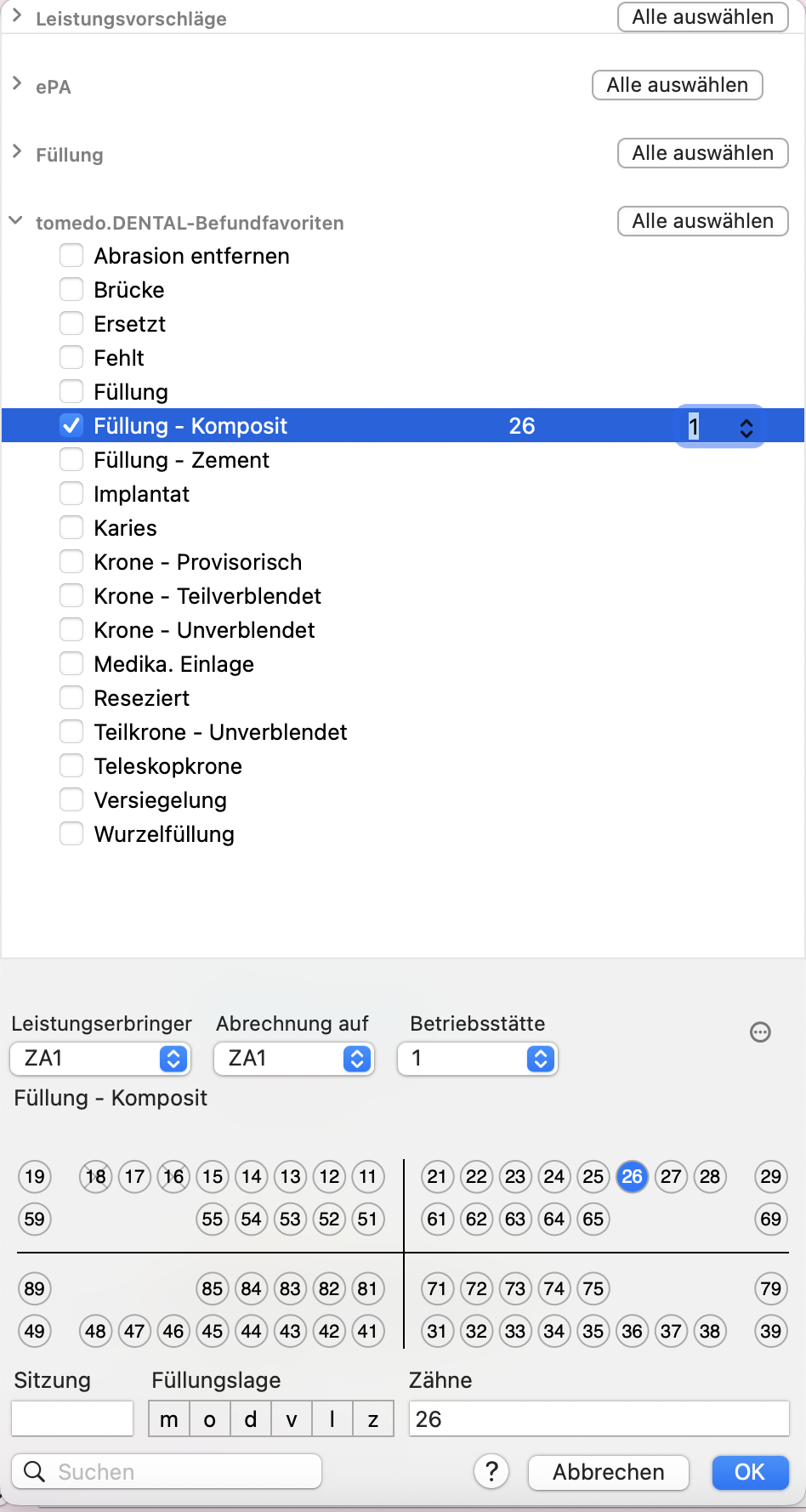806x1512 pixels.
Task: Open the question mark help button
Action: tap(491, 1471)
